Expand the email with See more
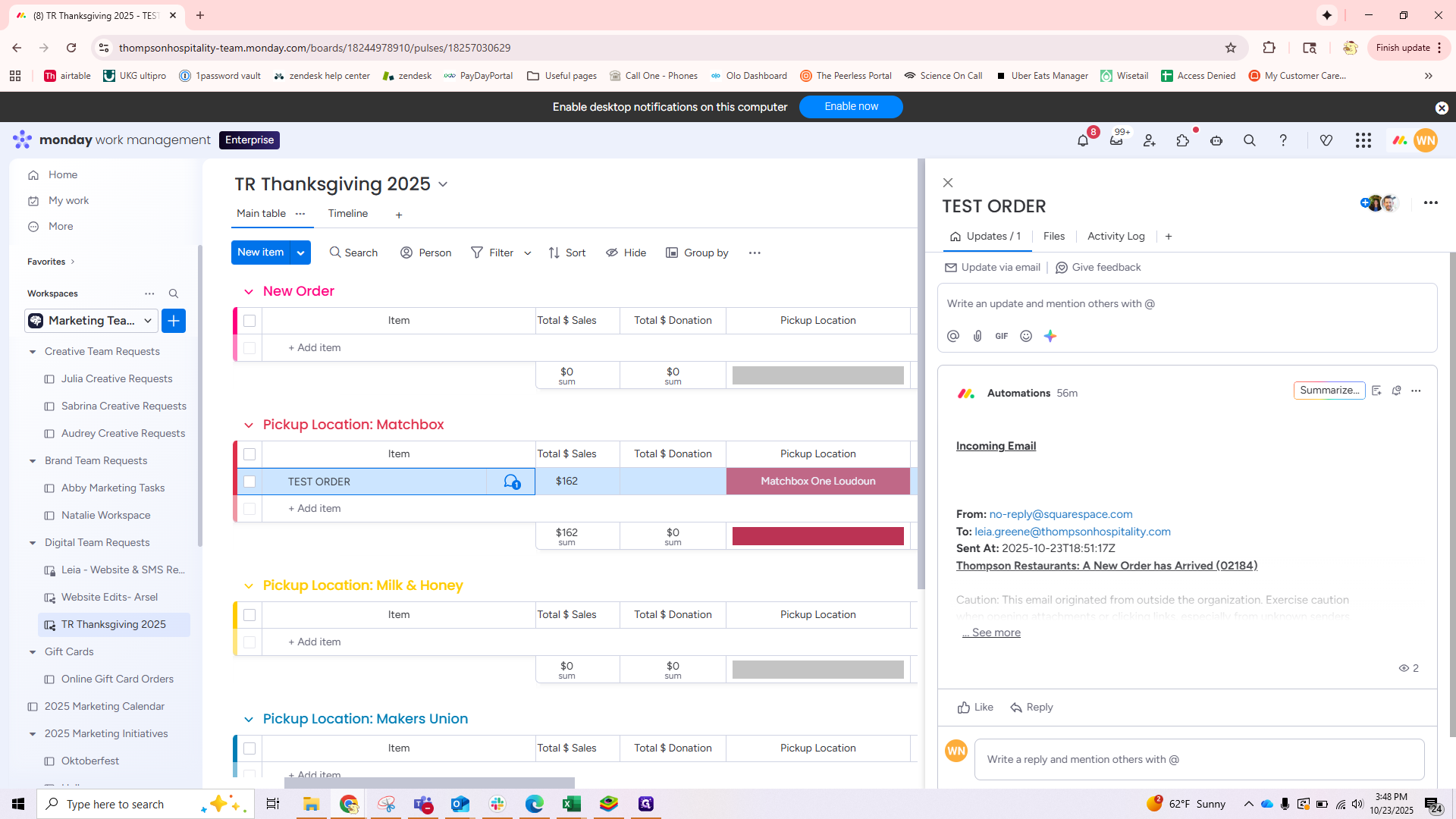Image resolution: width=1456 pixels, height=819 pixels. pyautogui.click(x=996, y=632)
